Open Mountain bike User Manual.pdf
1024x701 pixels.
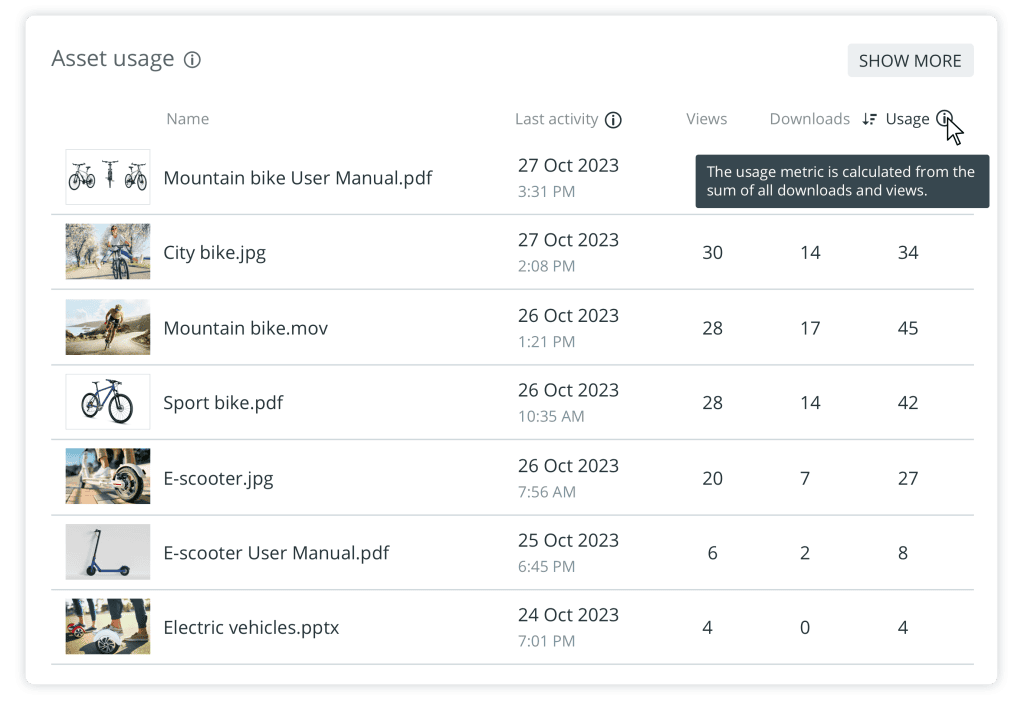298,177
